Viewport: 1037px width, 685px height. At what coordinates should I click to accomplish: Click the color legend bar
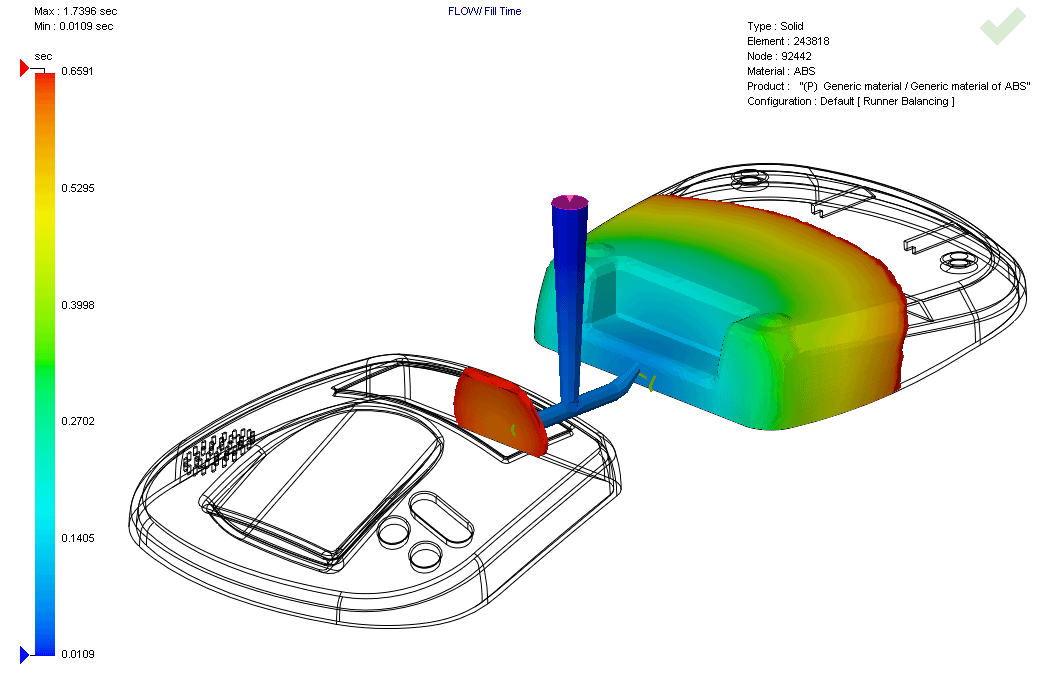(45, 360)
